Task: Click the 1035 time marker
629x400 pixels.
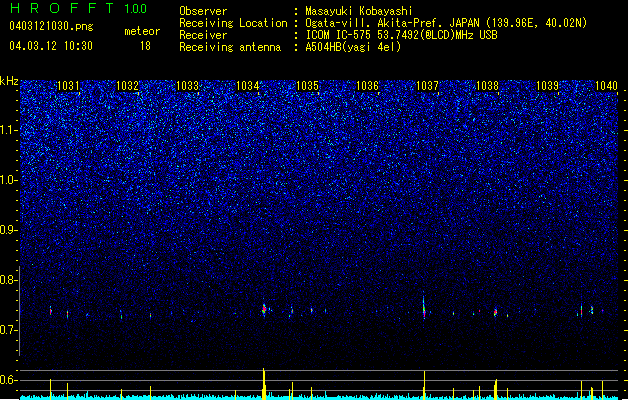Action: [307, 85]
